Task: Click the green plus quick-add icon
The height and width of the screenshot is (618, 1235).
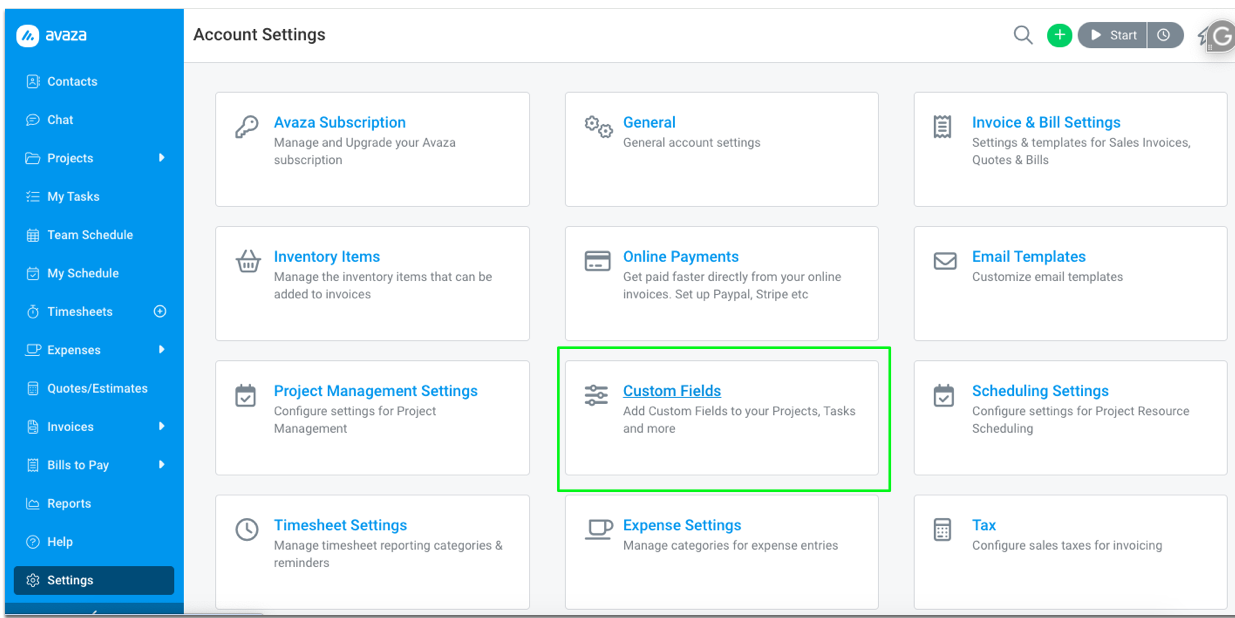Action: pyautogui.click(x=1059, y=35)
